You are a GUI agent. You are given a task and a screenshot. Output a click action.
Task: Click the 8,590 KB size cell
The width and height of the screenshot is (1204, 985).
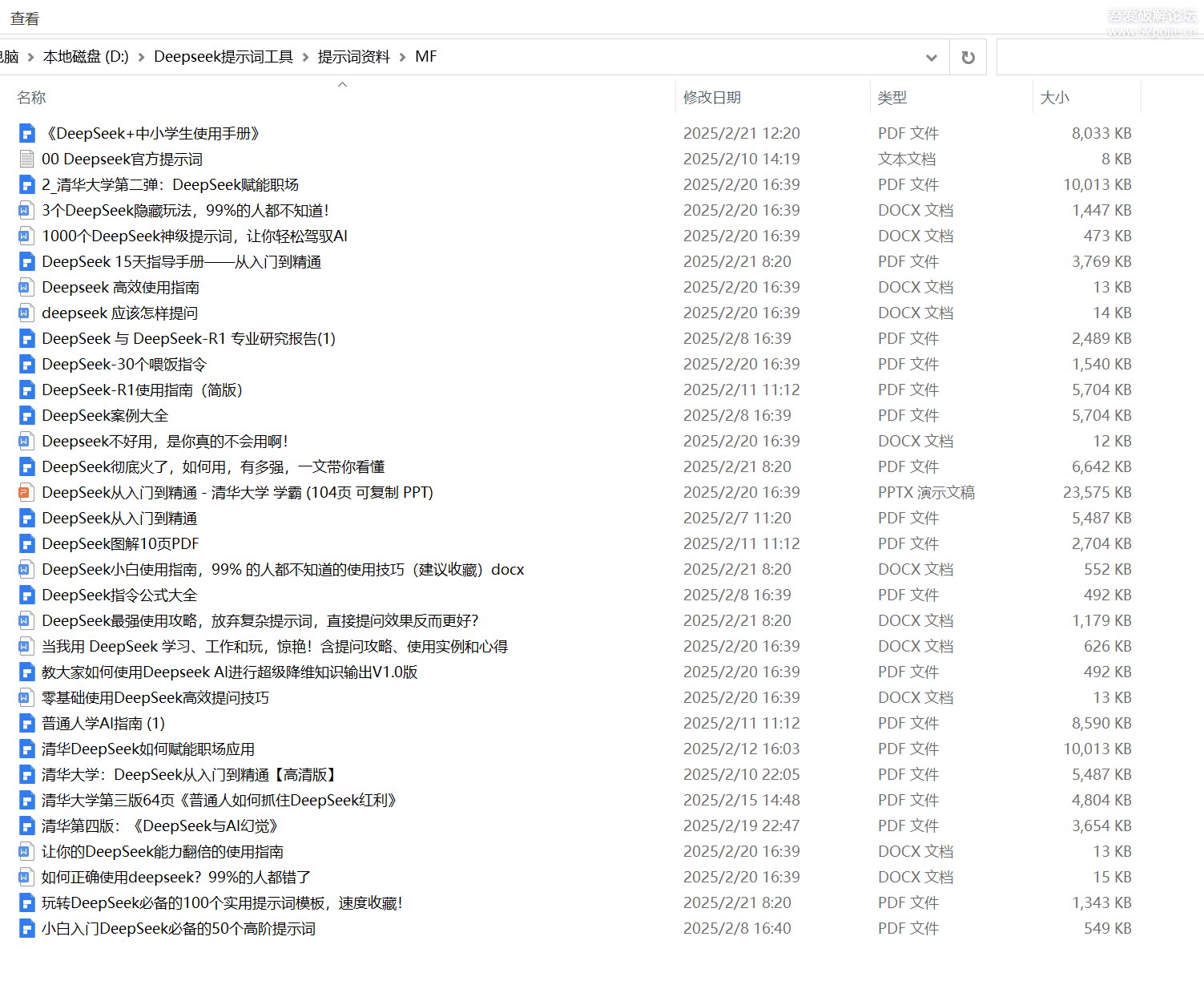tap(1101, 723)
